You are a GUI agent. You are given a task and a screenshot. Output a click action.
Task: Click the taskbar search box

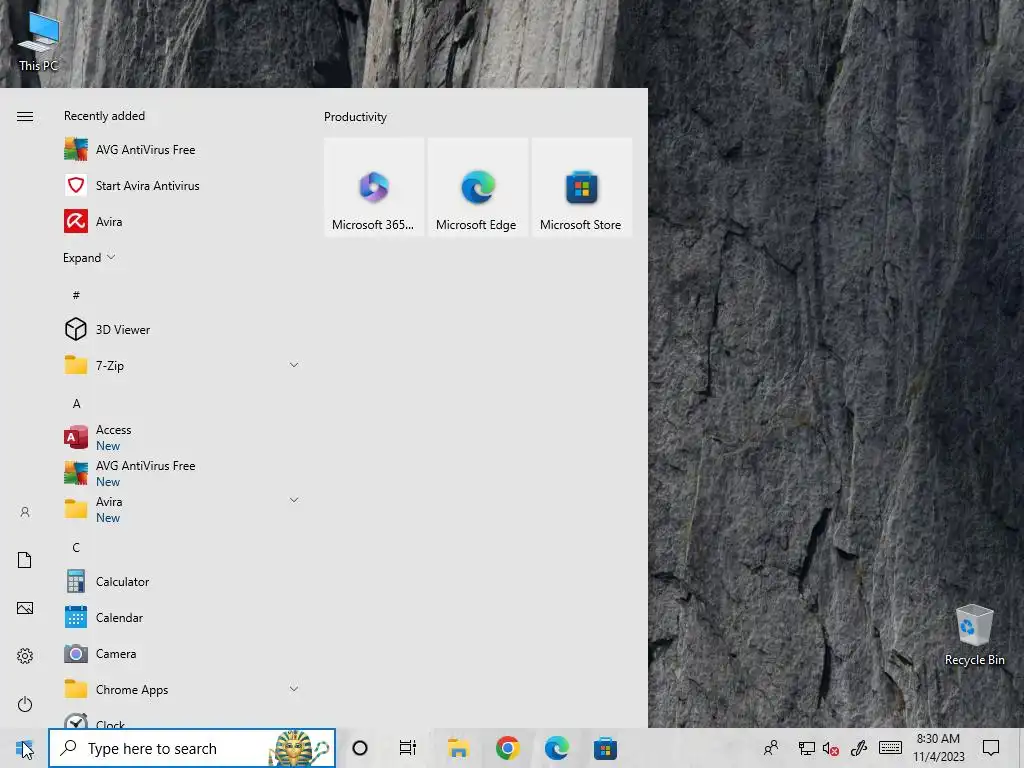192,748
